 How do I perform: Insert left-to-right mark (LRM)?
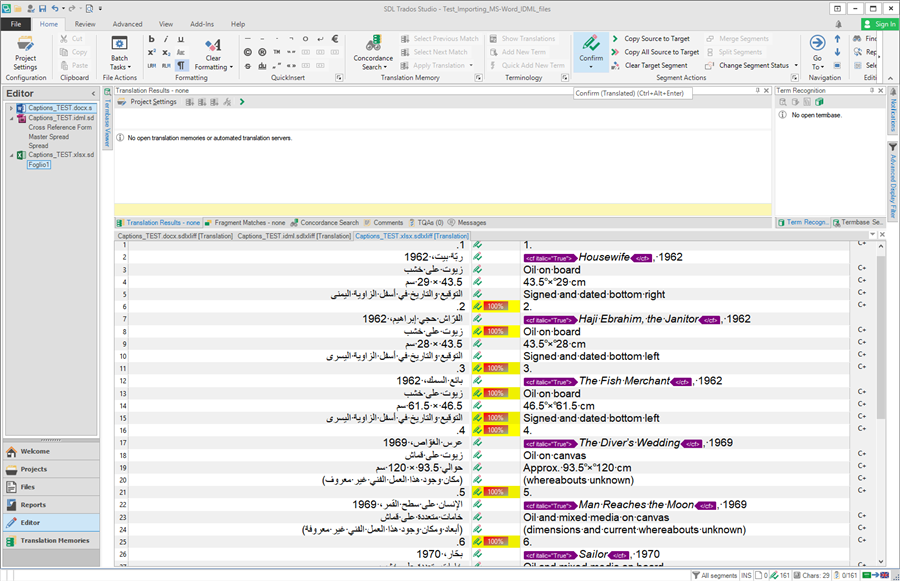pos(152,65)
